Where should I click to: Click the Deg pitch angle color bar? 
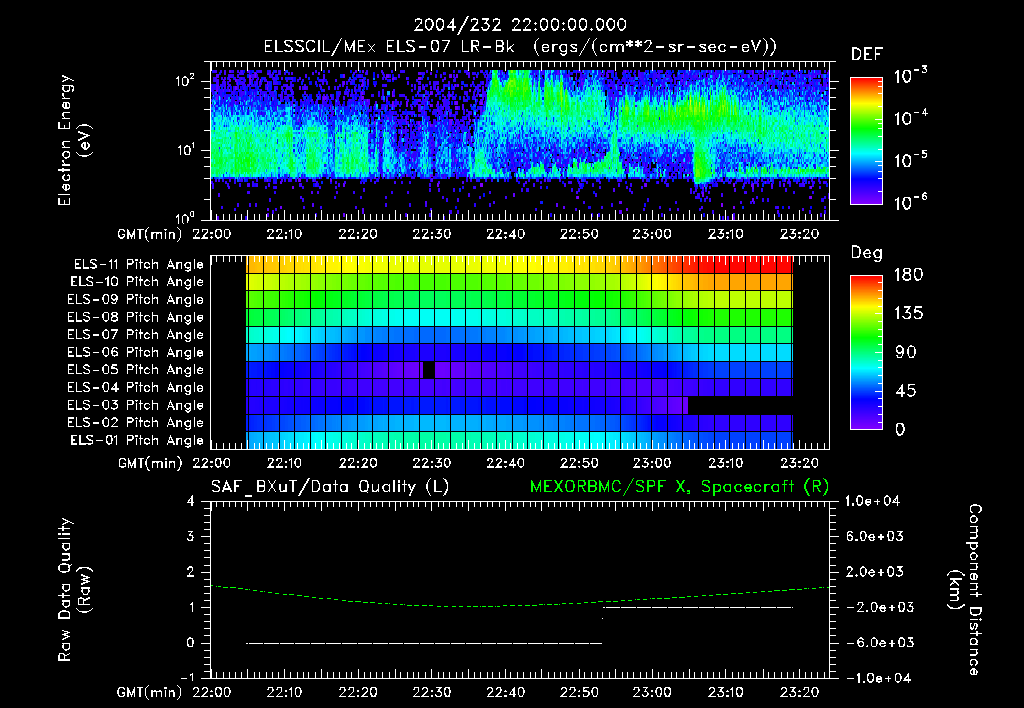(x=866, y=353)
